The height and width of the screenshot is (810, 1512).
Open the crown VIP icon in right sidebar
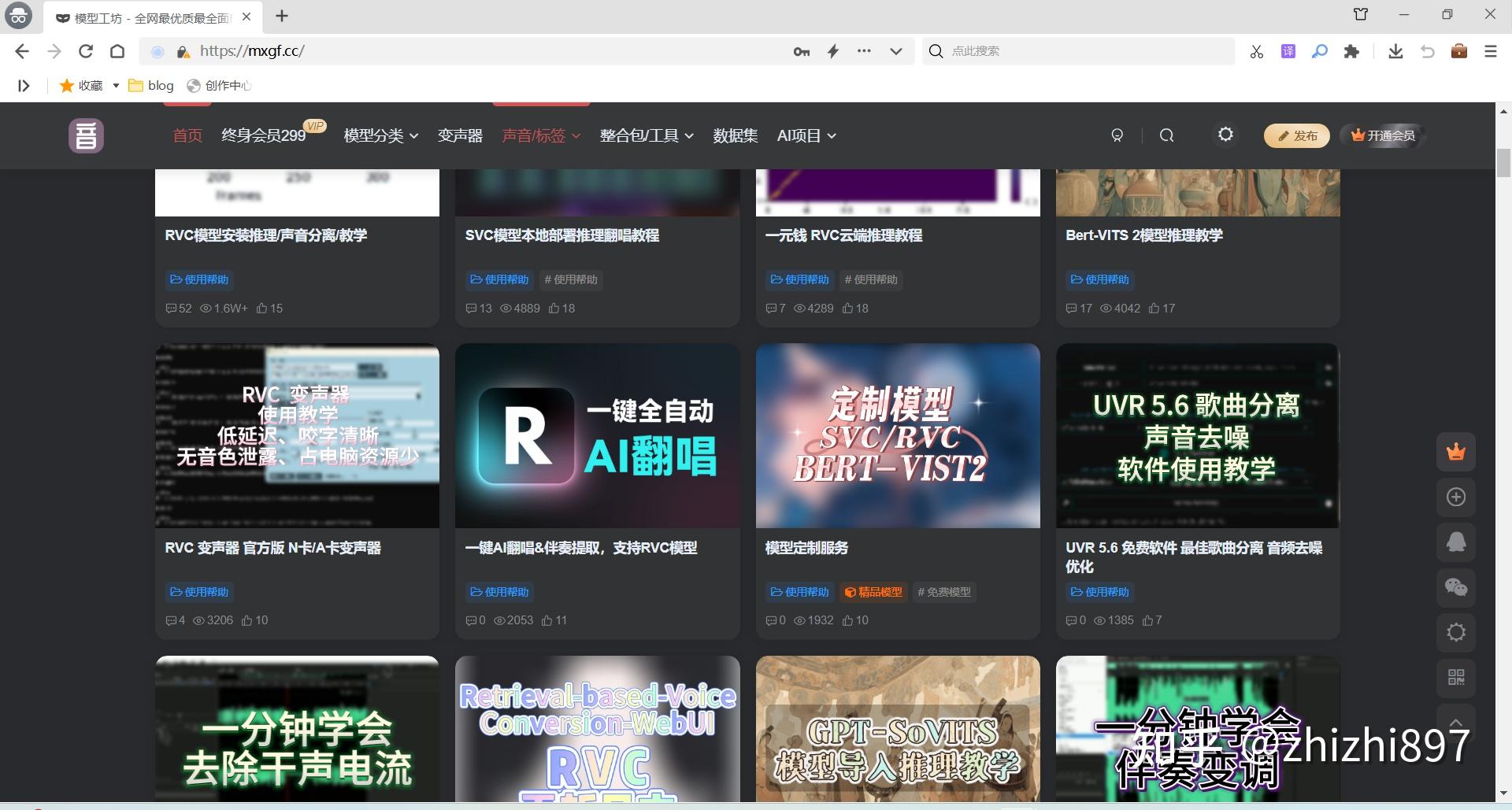coord(1455,452)
